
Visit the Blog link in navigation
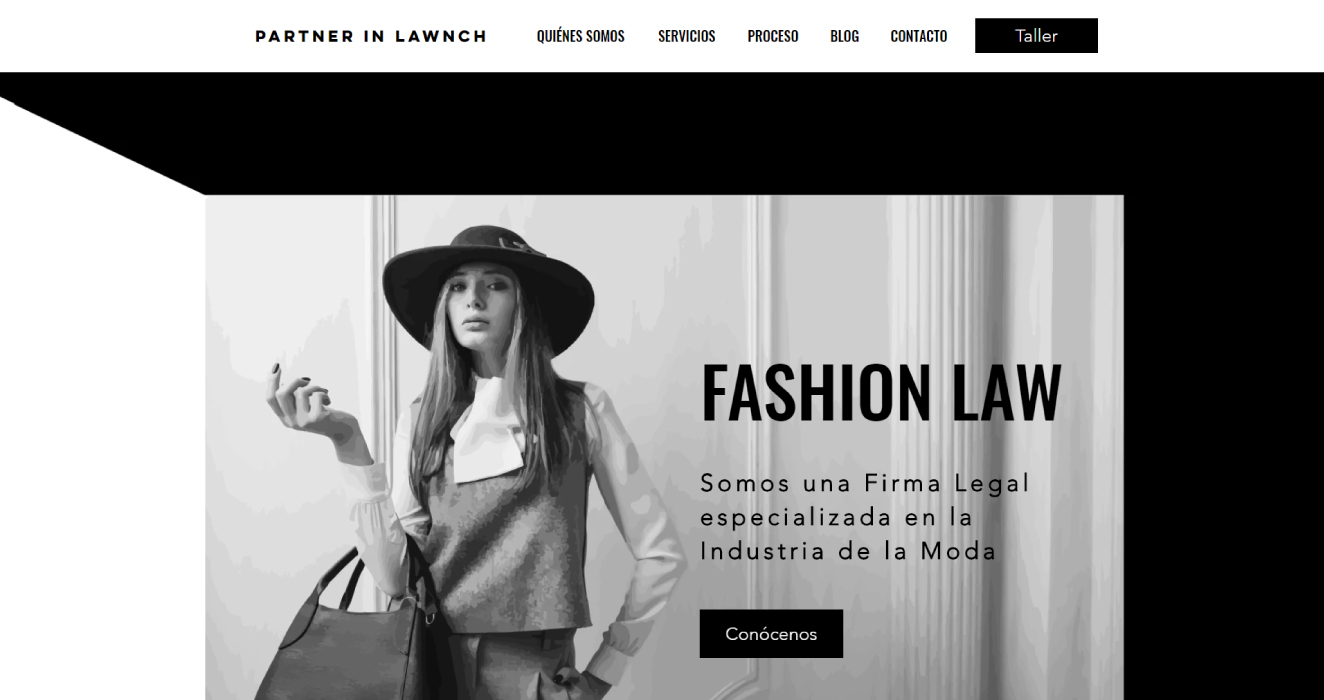point(844,36)
